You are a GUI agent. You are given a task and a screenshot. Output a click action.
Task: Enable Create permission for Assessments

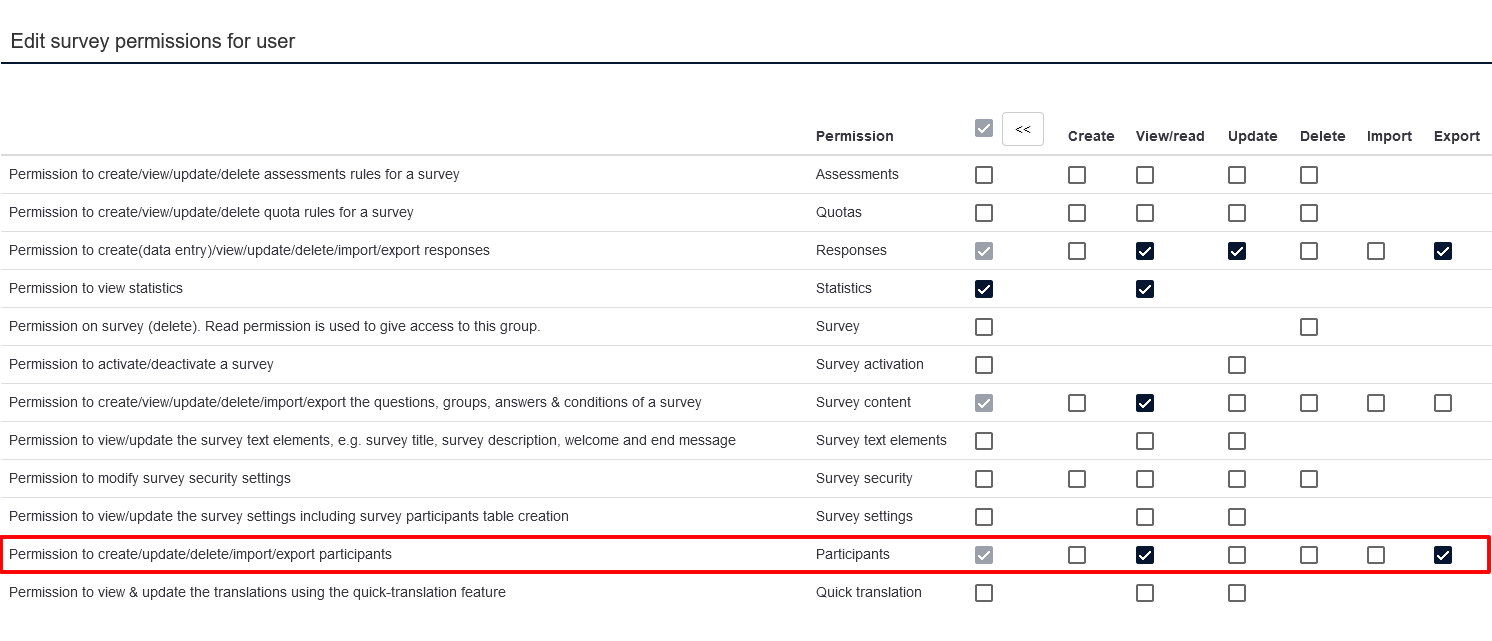[x=1077, y=175]
